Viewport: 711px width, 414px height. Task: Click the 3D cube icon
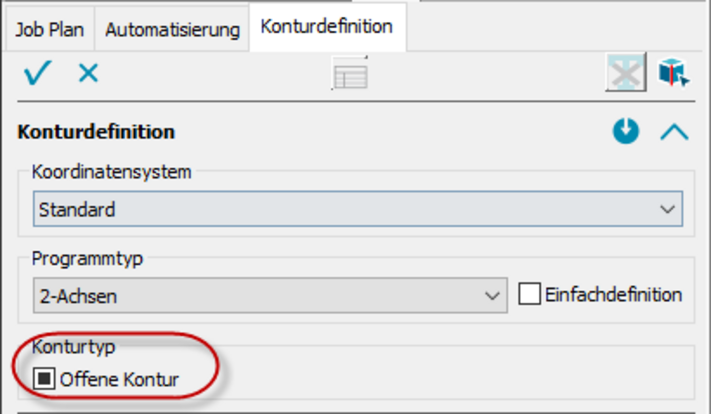(674, 73)
